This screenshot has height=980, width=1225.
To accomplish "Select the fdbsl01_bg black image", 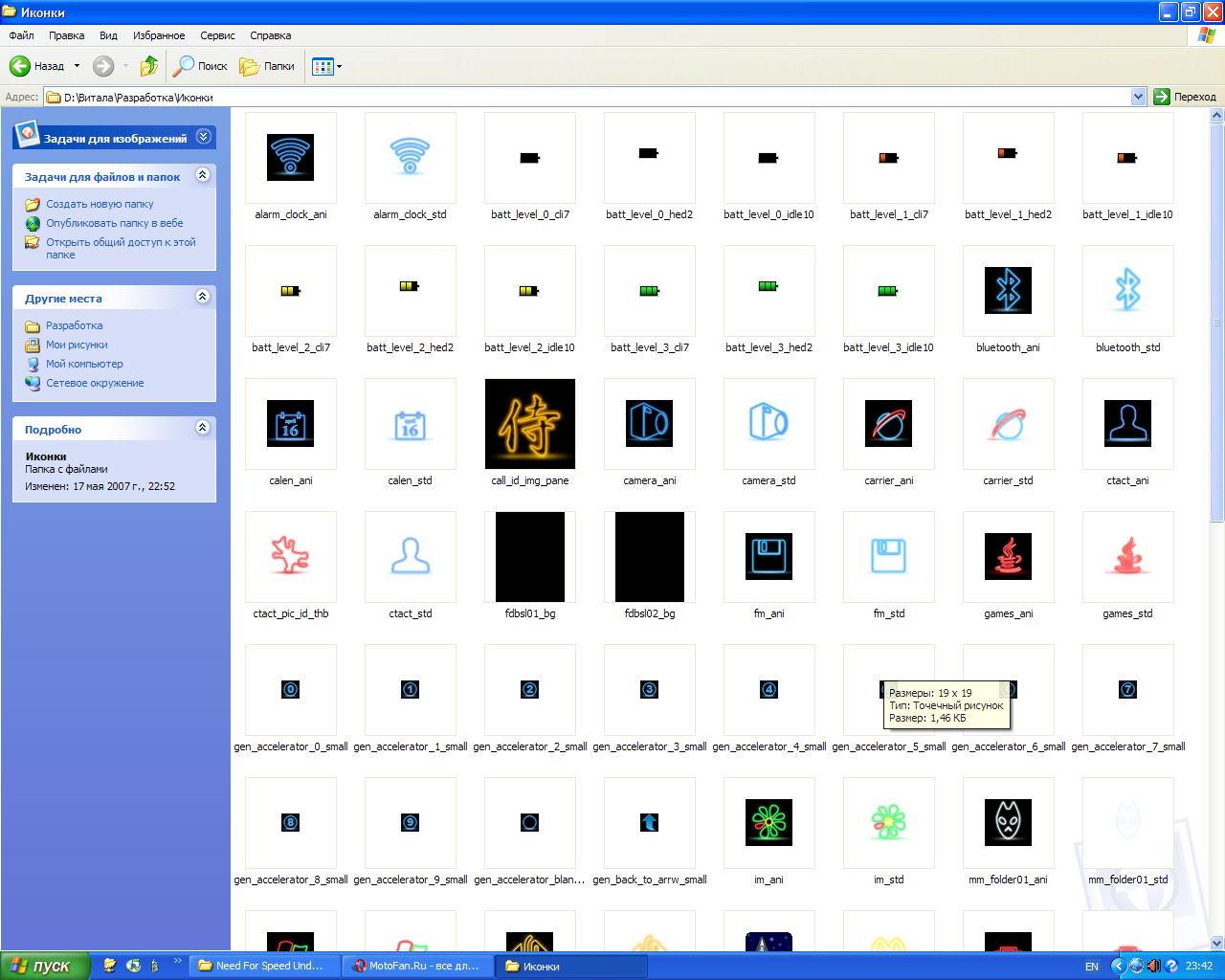I will point(530,557).
